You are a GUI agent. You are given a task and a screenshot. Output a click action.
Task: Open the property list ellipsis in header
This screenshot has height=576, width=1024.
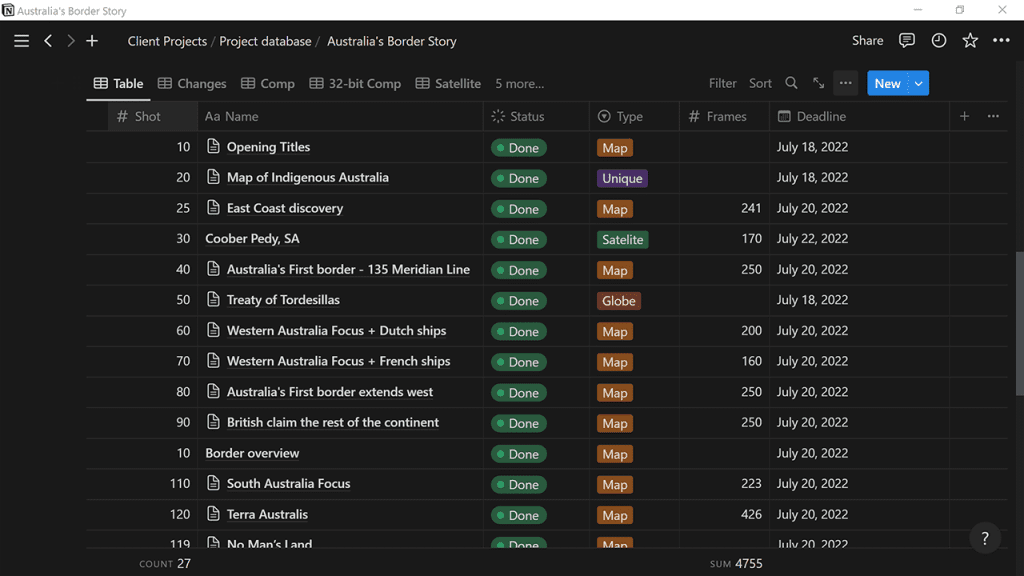(993, 116)
